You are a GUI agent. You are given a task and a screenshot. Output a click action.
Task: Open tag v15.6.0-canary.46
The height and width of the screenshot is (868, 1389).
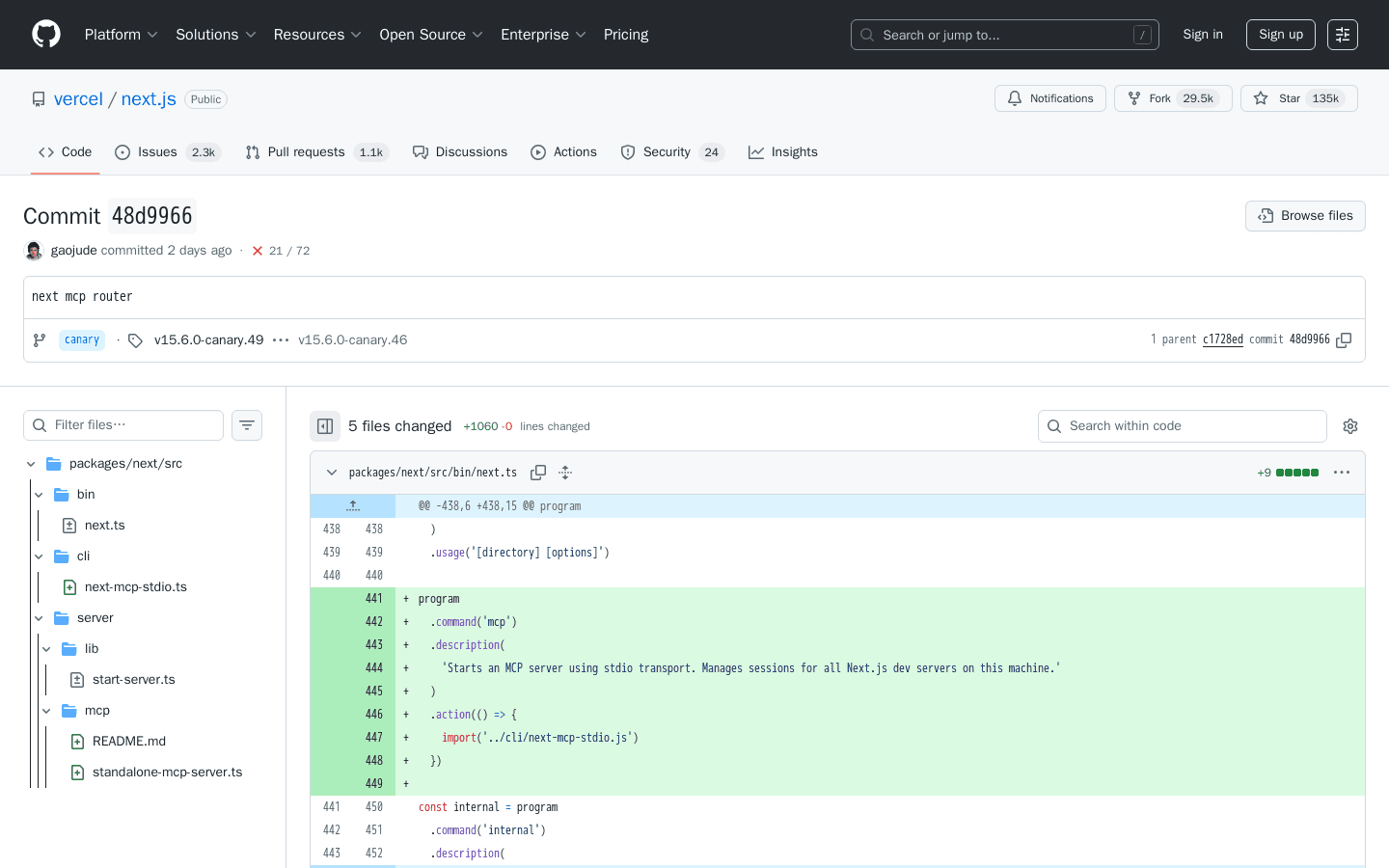pyautogui.click(x=353, y=339)
